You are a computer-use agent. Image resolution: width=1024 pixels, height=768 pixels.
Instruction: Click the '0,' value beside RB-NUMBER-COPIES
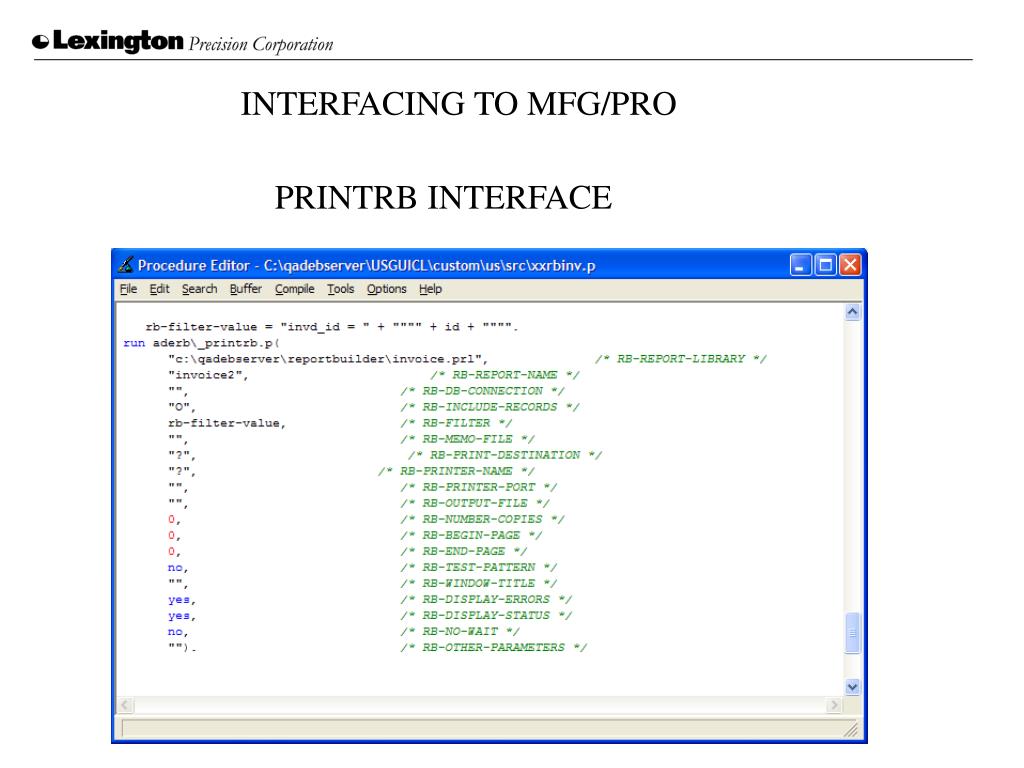(x=174, y=519)
